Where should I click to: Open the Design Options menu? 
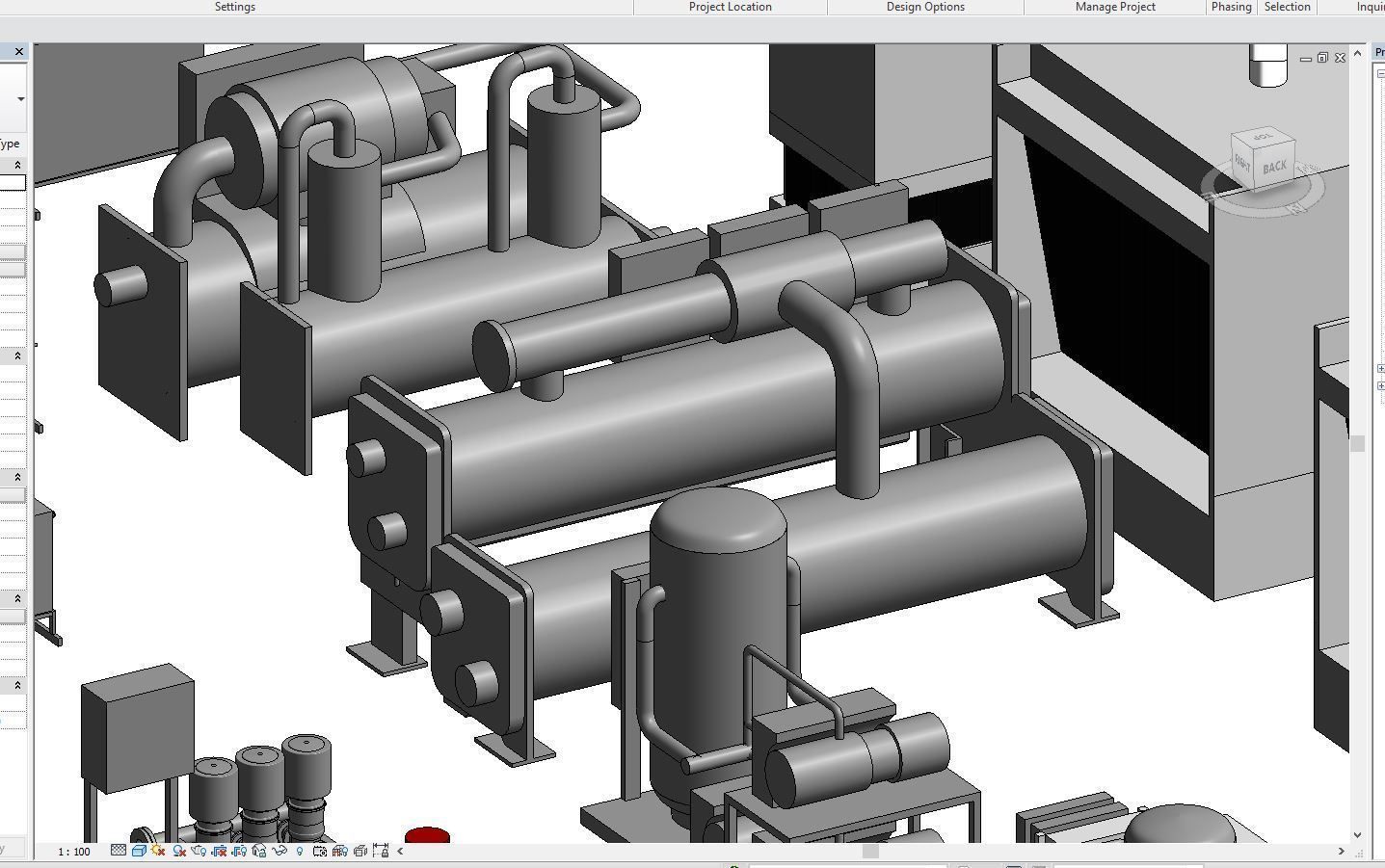click(x=925, y=7)
